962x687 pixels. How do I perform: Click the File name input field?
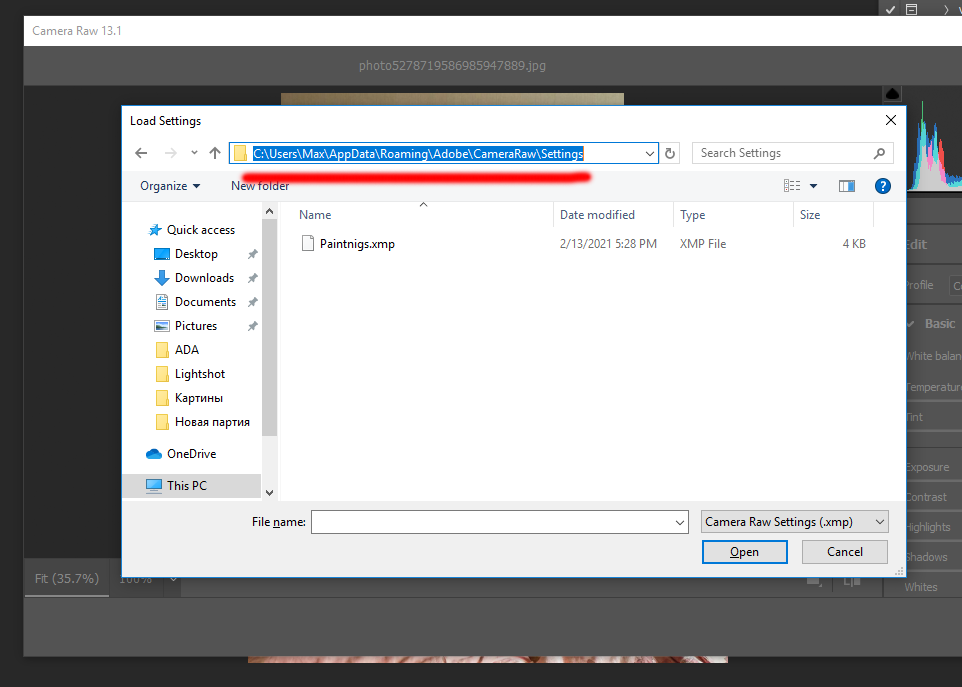(491, 522)
